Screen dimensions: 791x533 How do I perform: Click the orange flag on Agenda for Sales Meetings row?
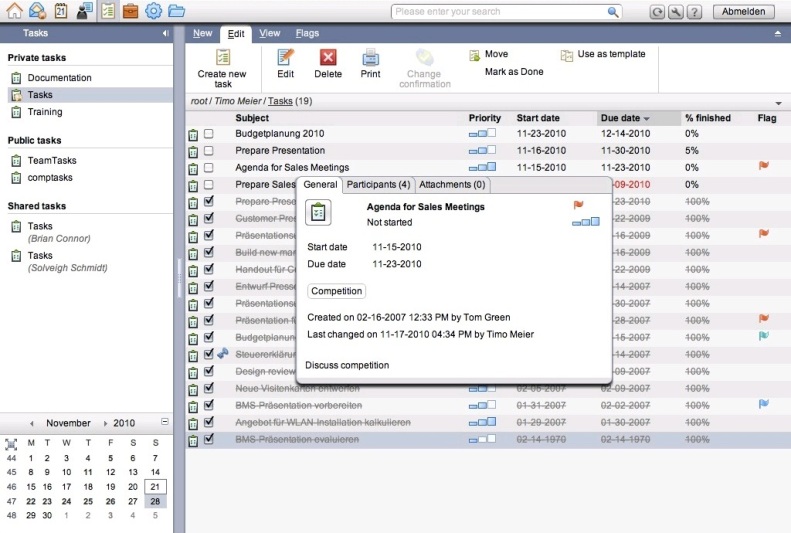[764, 166]
